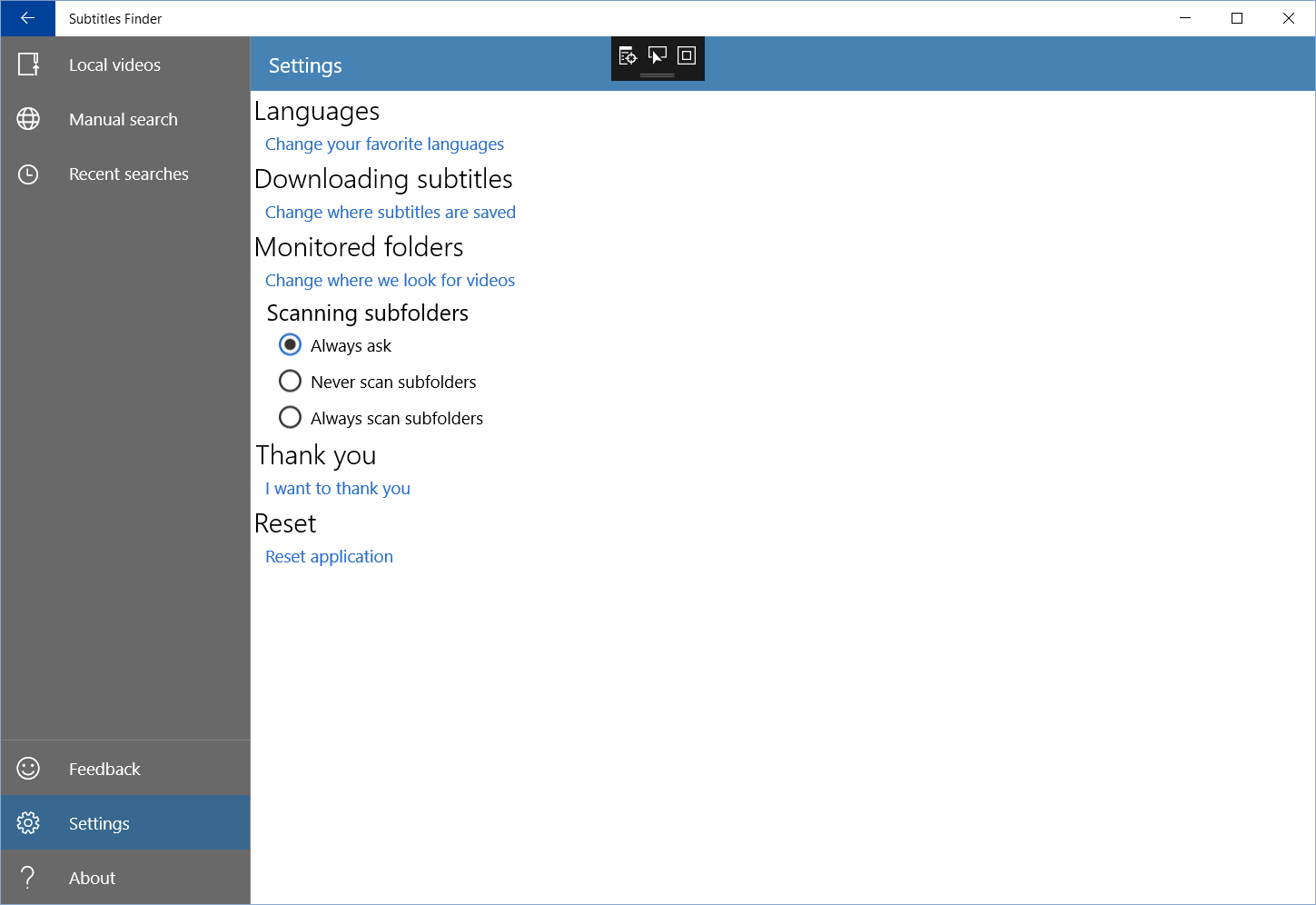Click the Recent searches clock icon

pos(29,174)
